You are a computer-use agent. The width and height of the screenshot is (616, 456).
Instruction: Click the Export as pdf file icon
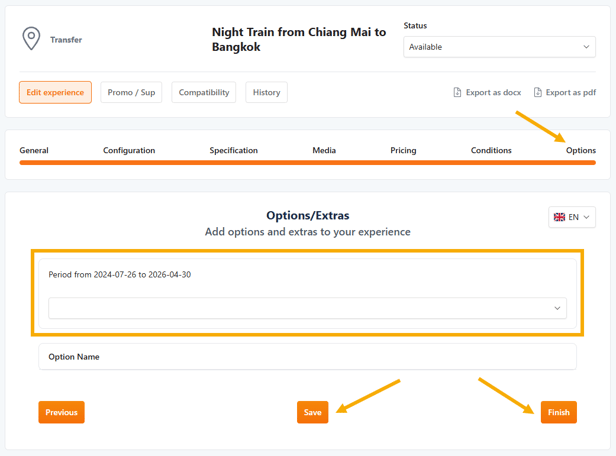coord(537,93)
